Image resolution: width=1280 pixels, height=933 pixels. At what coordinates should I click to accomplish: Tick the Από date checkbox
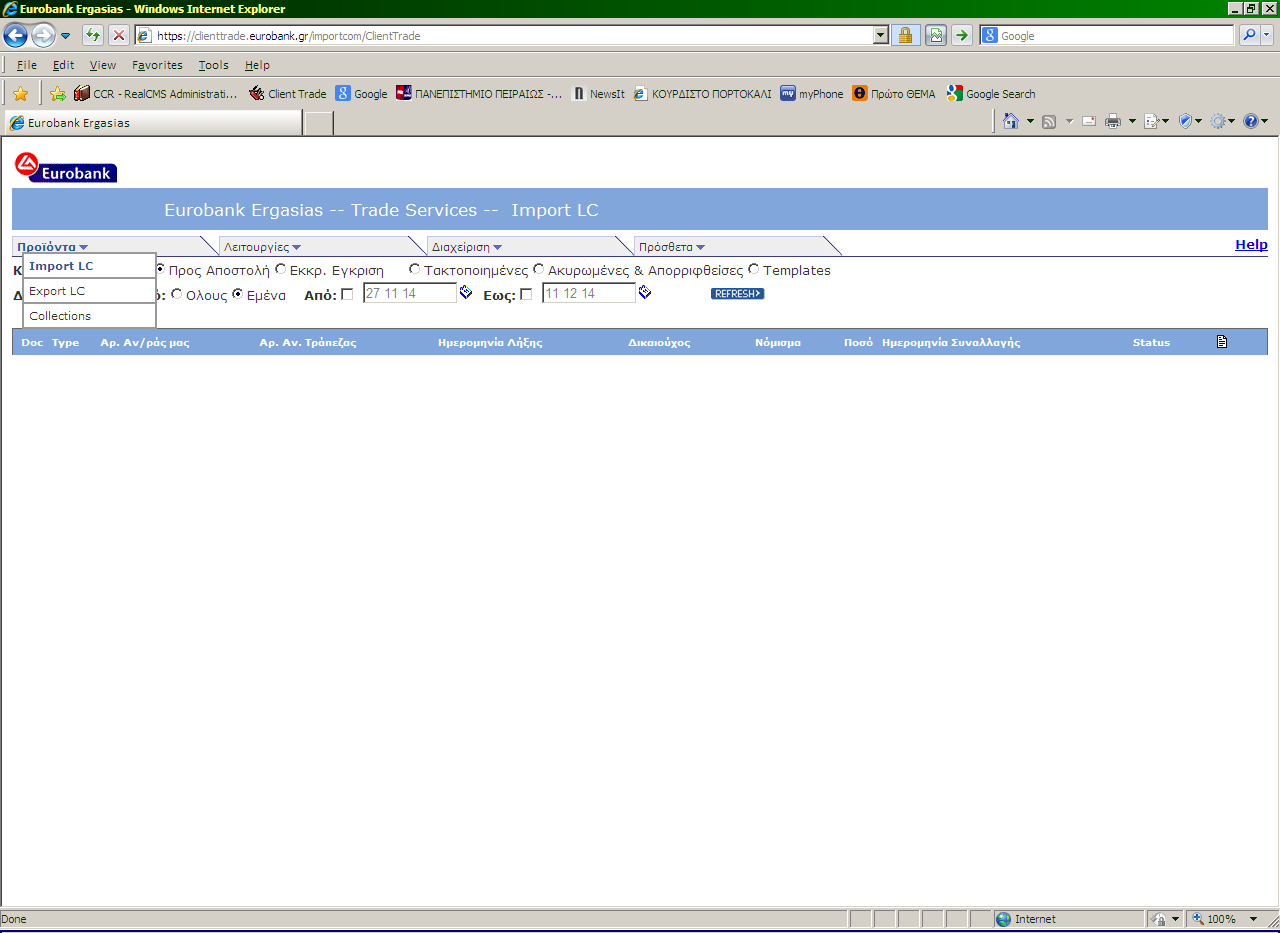point(347,294)
